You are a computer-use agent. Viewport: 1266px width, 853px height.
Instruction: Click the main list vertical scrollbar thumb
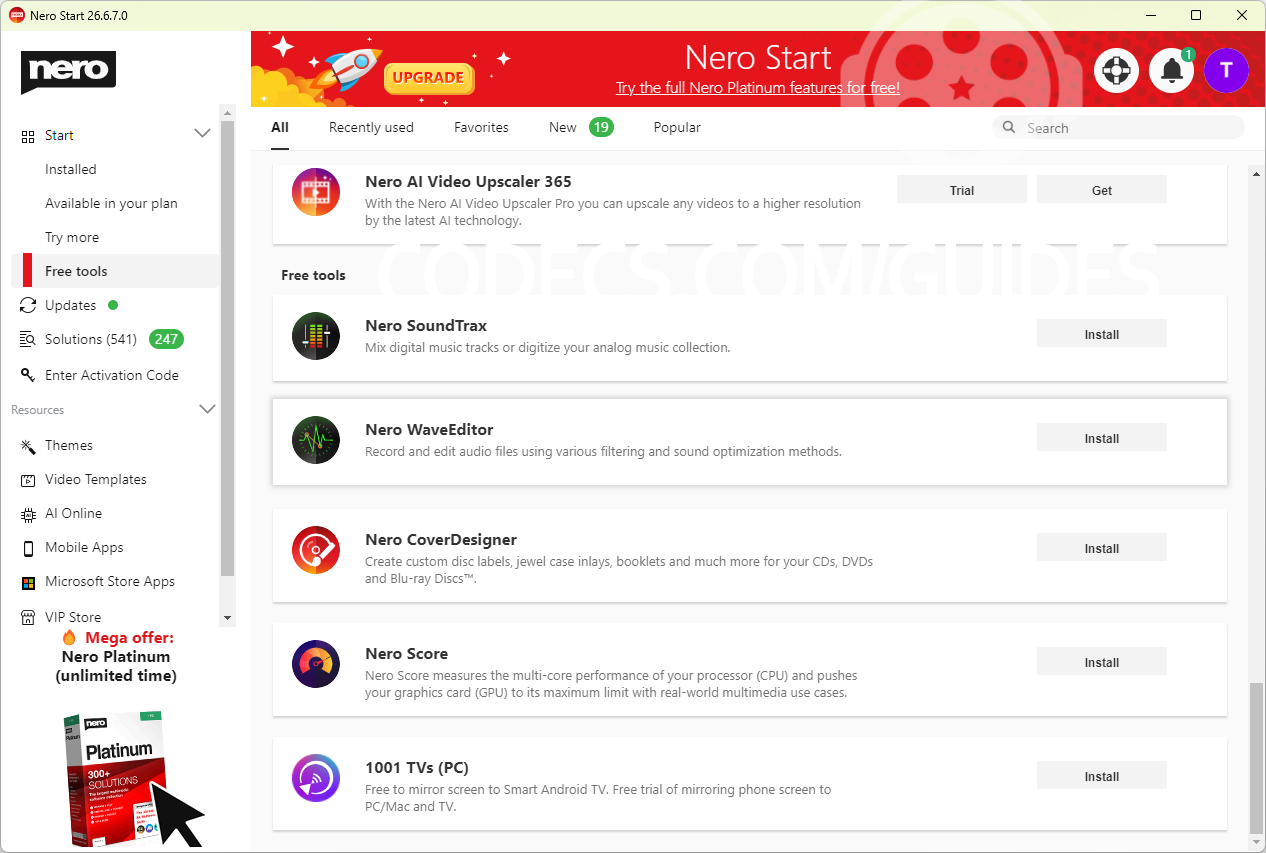point(1257,758)
